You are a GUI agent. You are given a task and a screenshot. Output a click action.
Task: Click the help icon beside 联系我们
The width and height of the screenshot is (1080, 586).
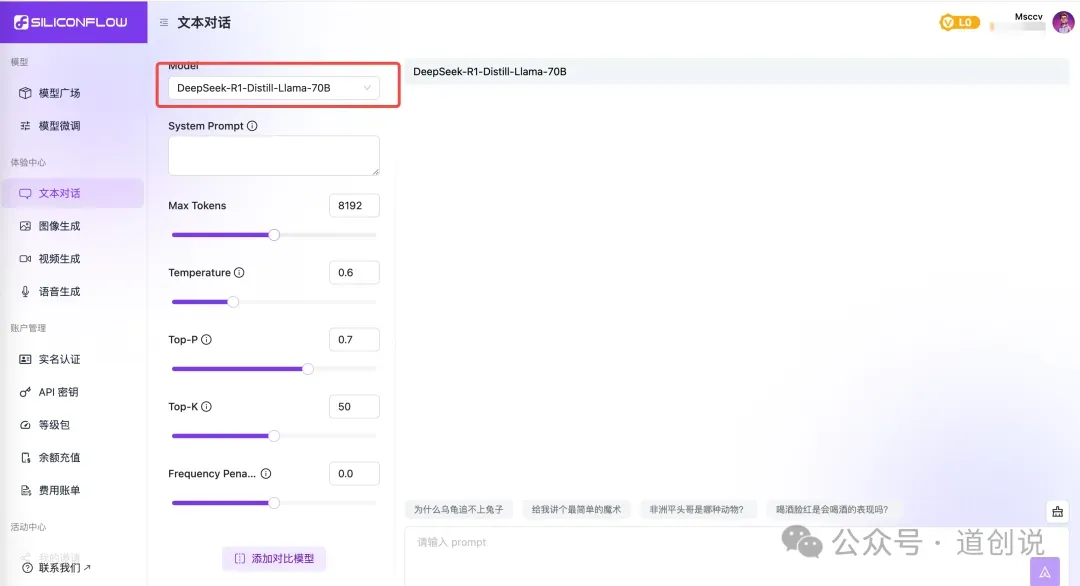click(28, 568)
